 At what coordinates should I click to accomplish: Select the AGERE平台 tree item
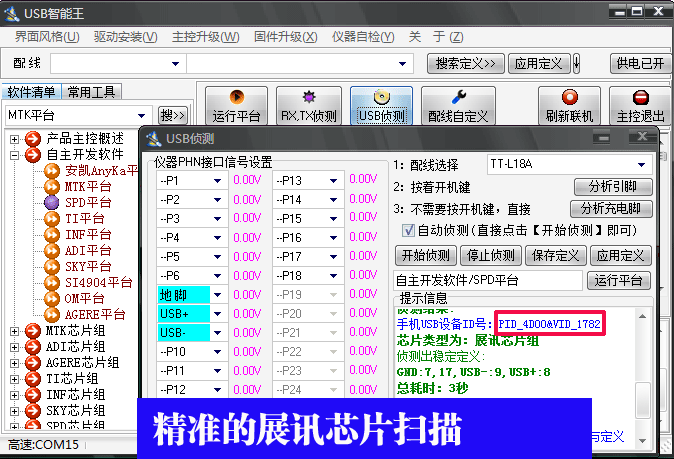point(95,314)
